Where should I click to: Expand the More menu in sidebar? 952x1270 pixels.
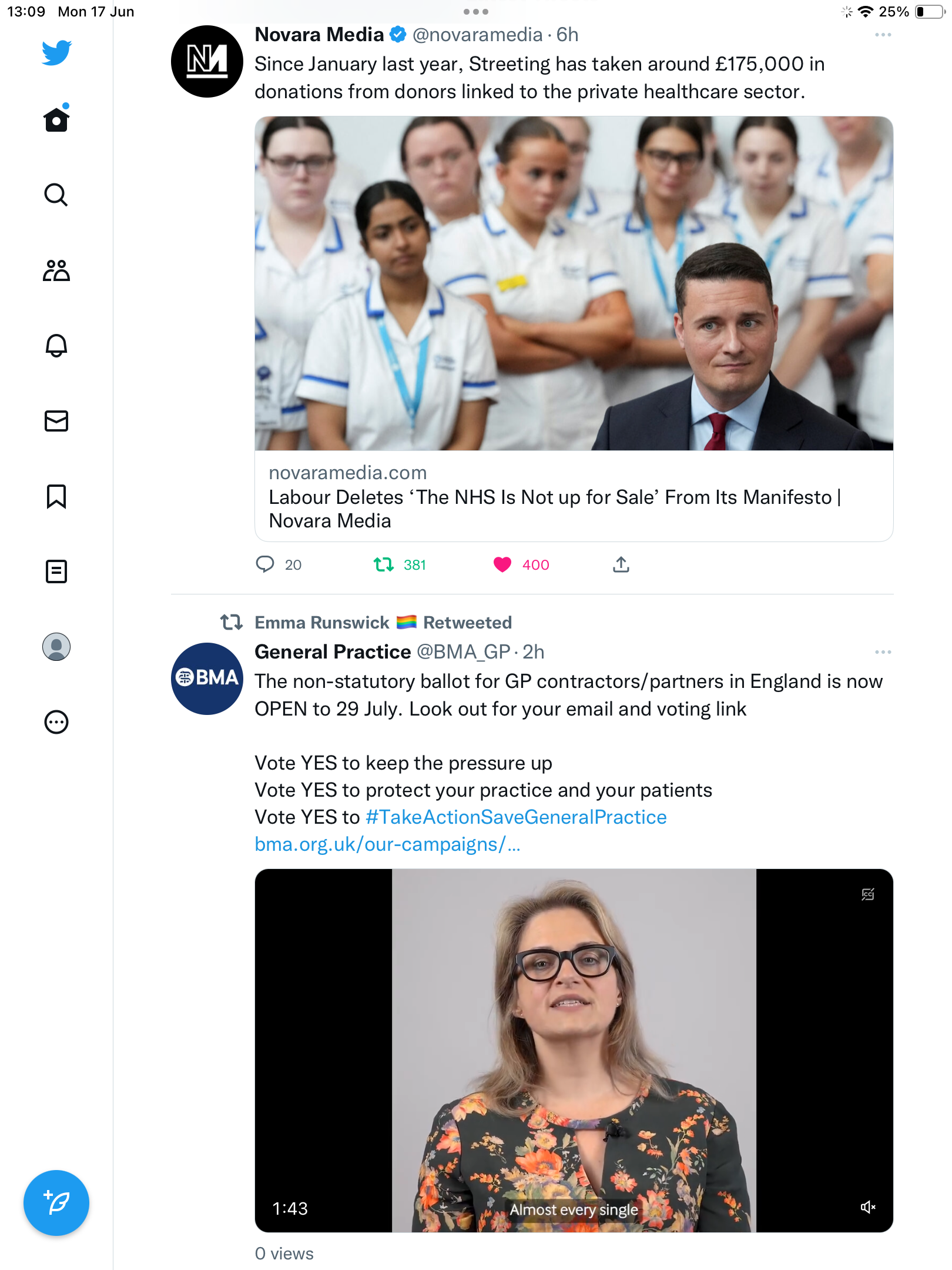[56, 722]
